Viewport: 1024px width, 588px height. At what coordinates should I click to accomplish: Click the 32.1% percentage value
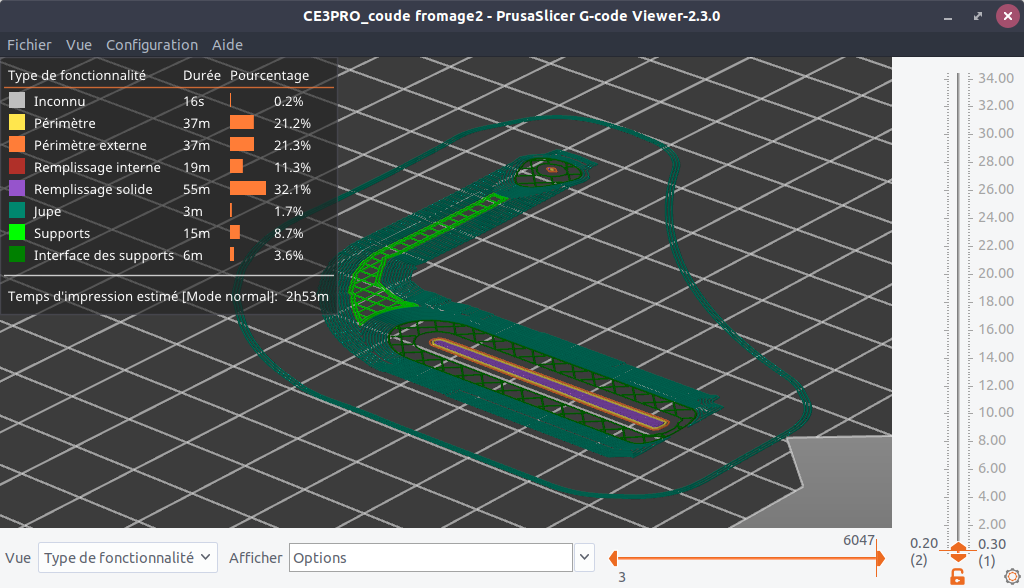[x=292, y=189]
